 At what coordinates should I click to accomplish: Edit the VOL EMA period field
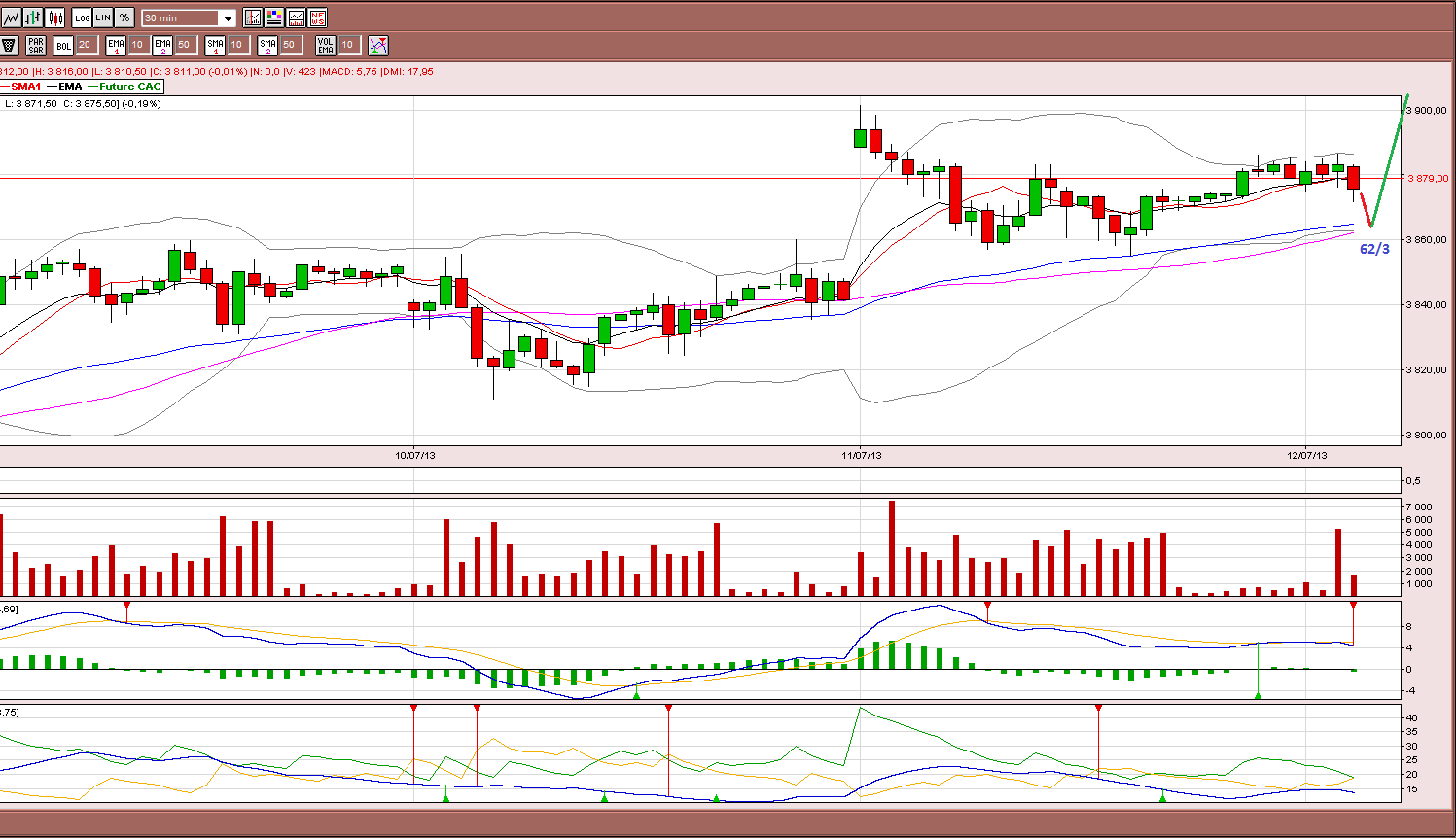[348, 45]
